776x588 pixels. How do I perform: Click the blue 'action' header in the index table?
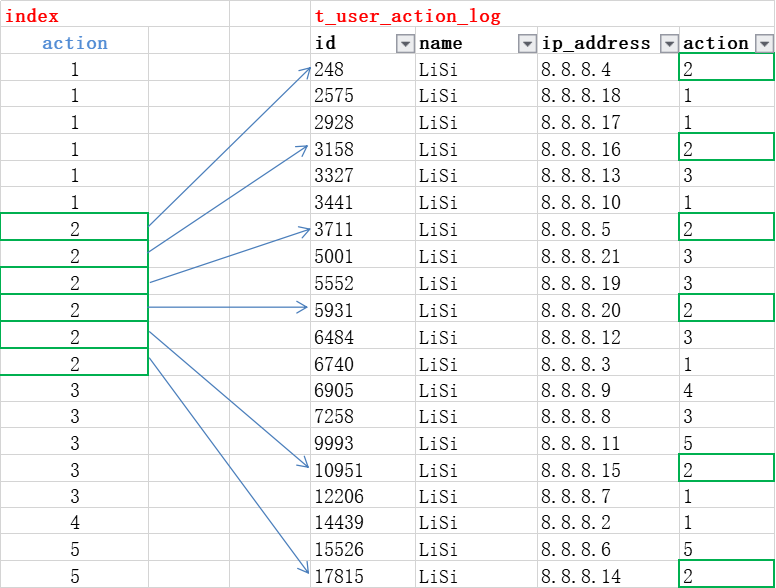click(75, 41)
